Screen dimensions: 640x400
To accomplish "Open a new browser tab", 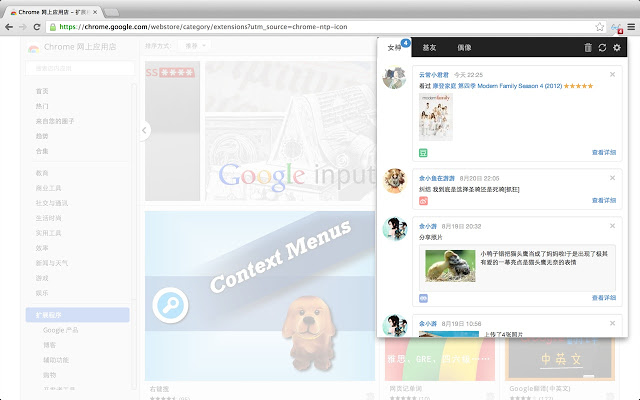I will tap(111, 13).
